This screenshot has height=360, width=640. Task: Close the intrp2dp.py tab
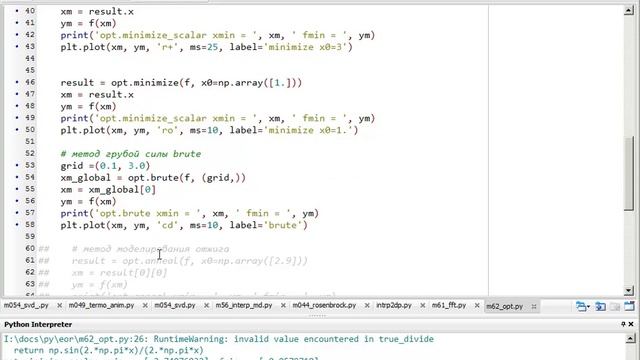point(422,305)
